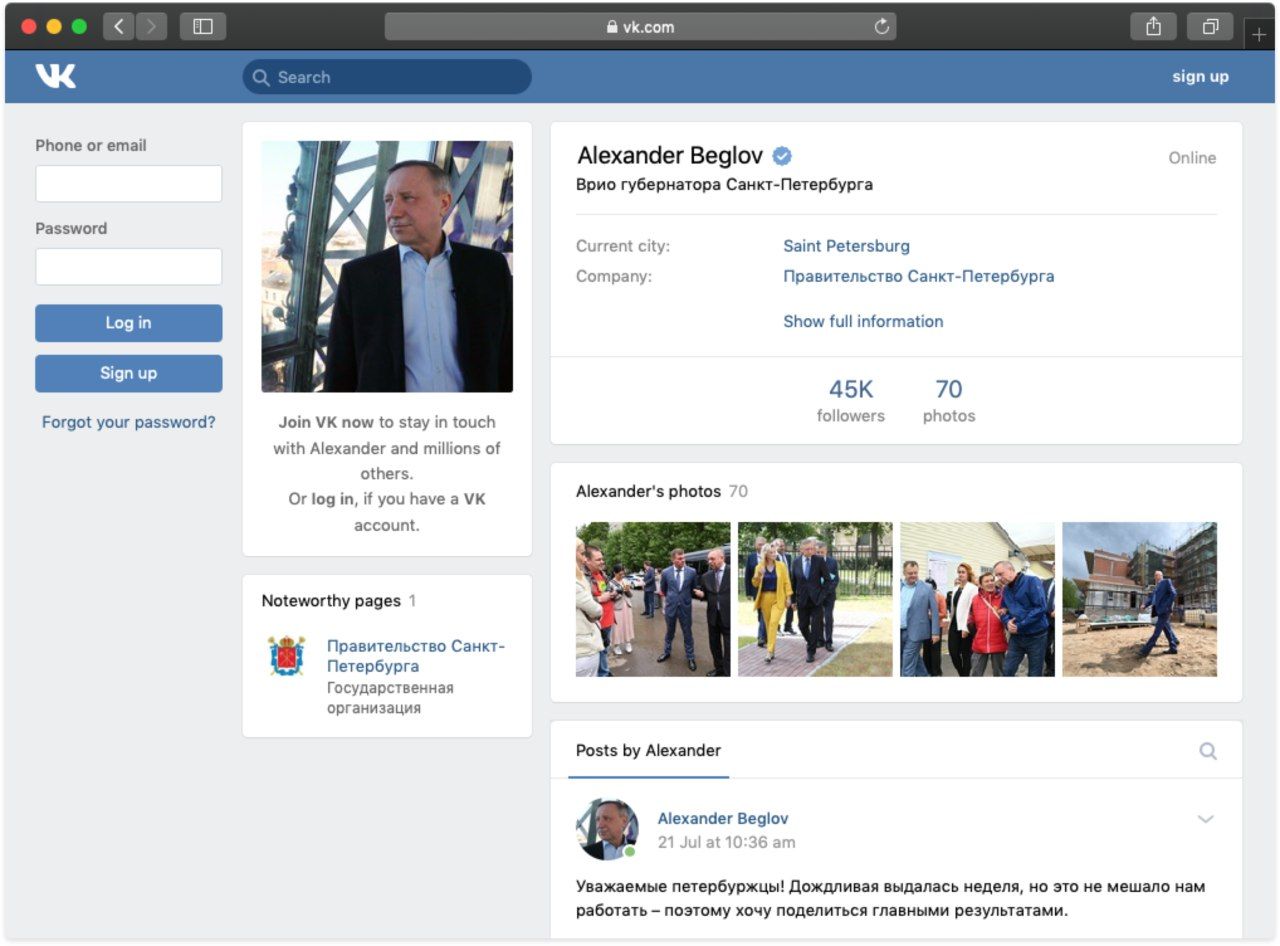Select the Posts by Alexander tab
This screenshot has height=946, width=1280.
point(648,750)
